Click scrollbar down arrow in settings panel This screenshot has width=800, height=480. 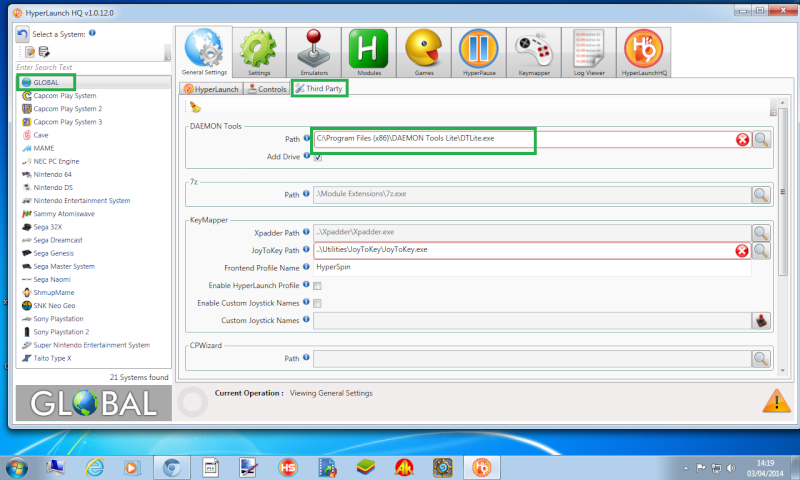point(783,371)
